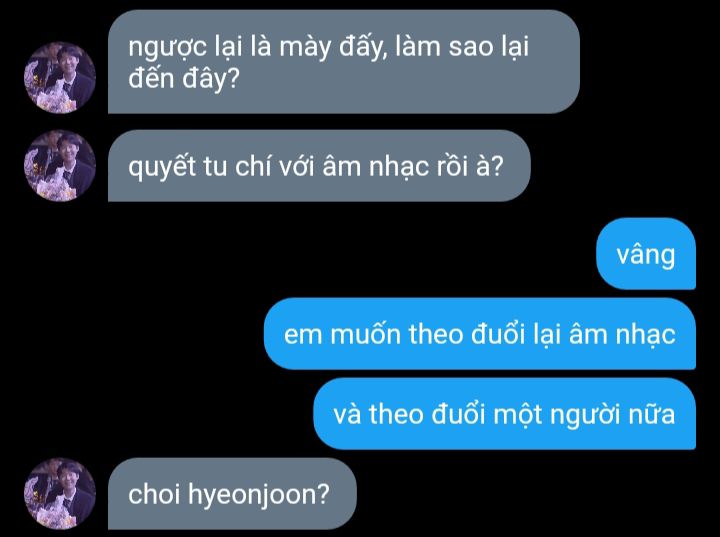This screenshot has width=720, height=537.
Task: Tap the 'em muốn theo đuổi lại âm nhạc' bubble
Action: coord(479,334)
